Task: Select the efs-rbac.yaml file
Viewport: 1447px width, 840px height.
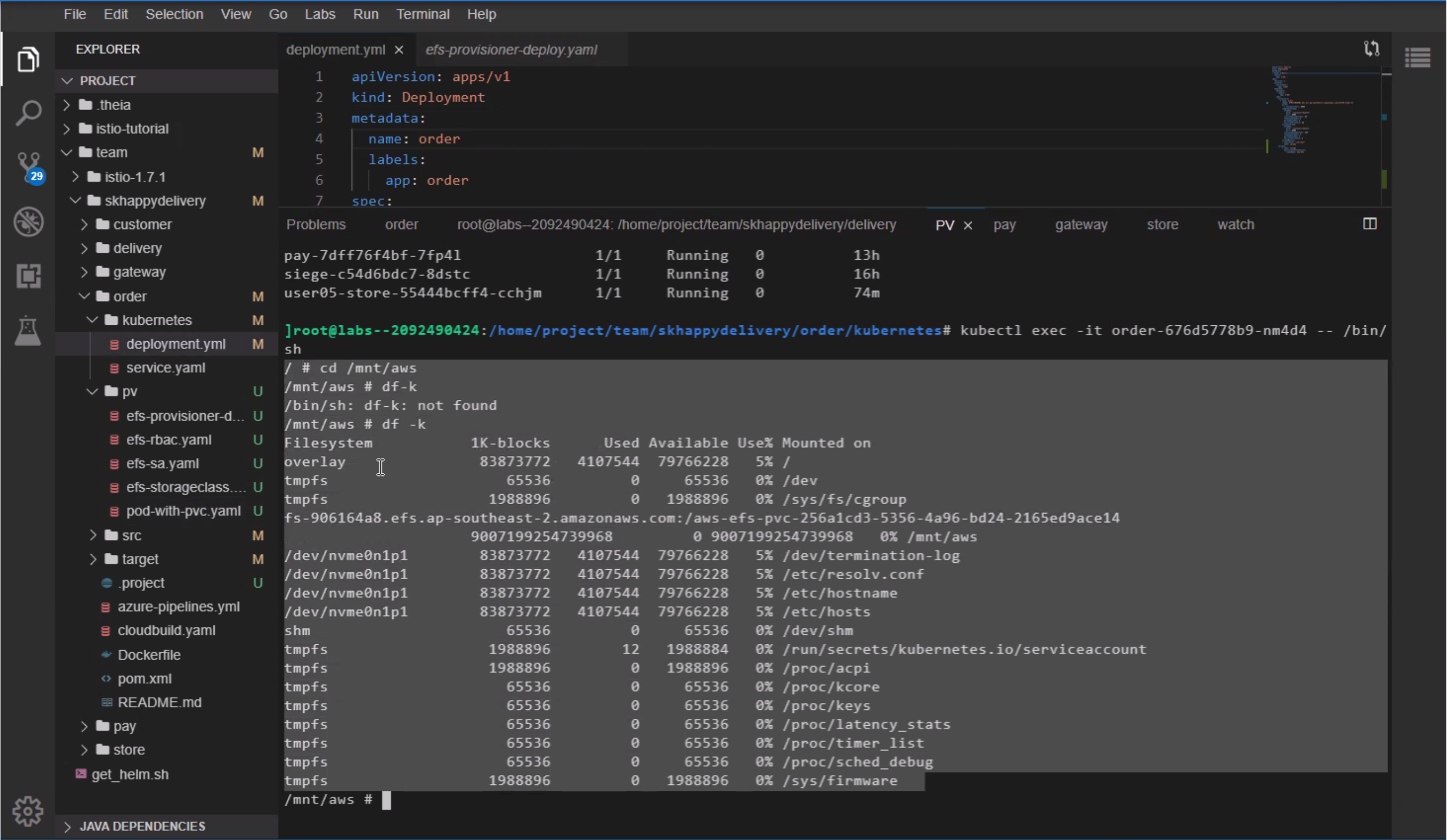Action: click(167, 440)
